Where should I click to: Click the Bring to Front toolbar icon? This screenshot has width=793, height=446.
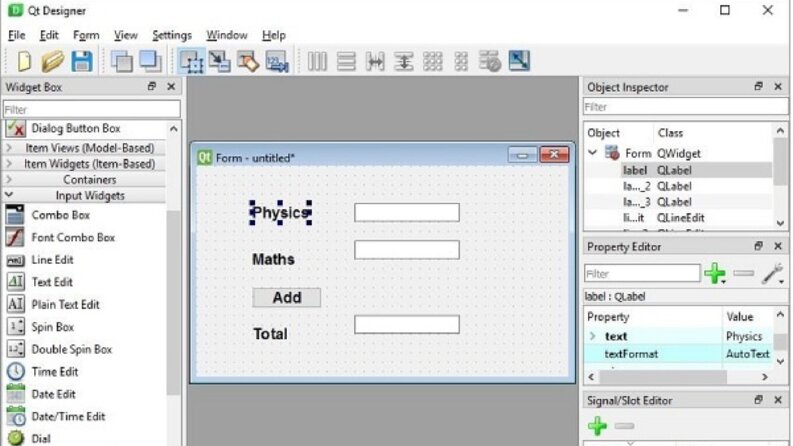[x=150, y=61]
